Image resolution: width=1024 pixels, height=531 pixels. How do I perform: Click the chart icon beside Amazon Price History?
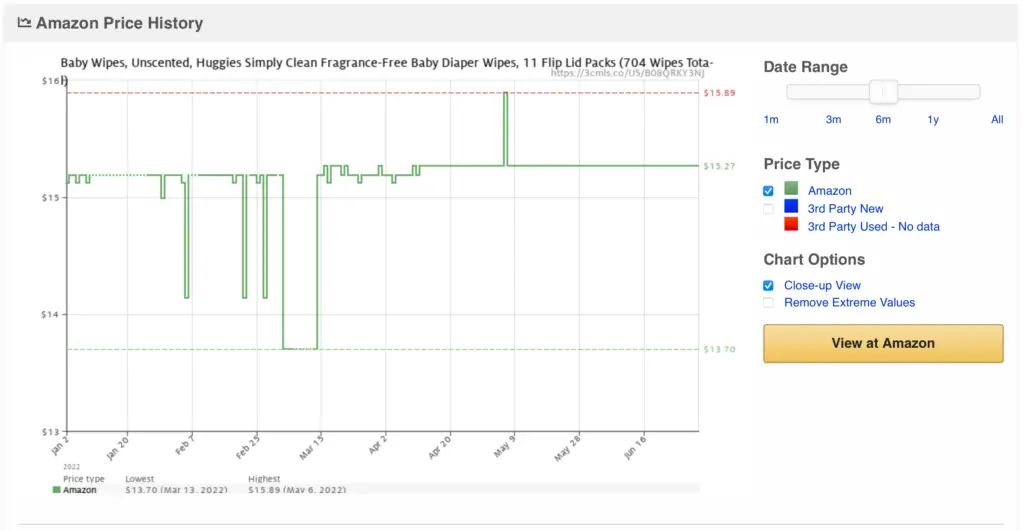click(24, 23)
